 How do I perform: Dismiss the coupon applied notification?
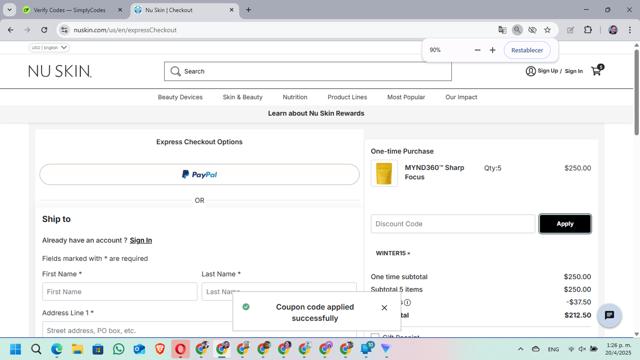point(384,308)
